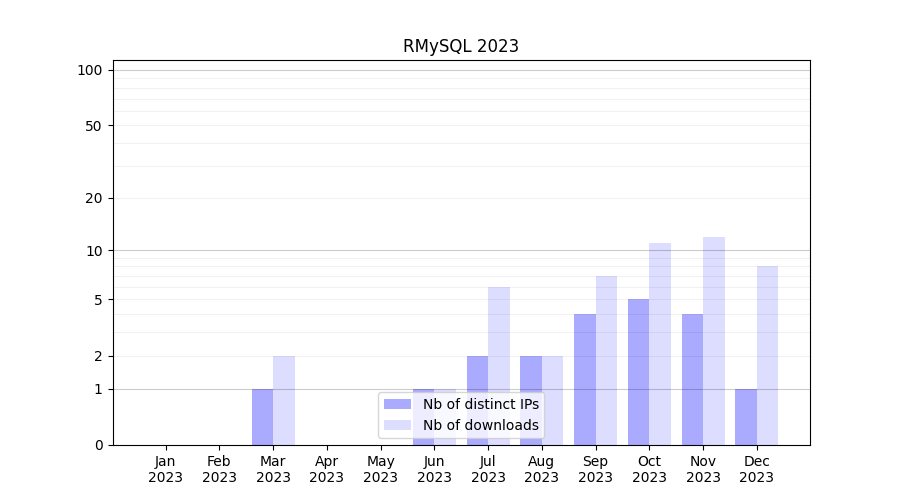Select the 'Nb of distinct IPs' legend label
This screenshot has height=500, width=900.
(480, 404)
